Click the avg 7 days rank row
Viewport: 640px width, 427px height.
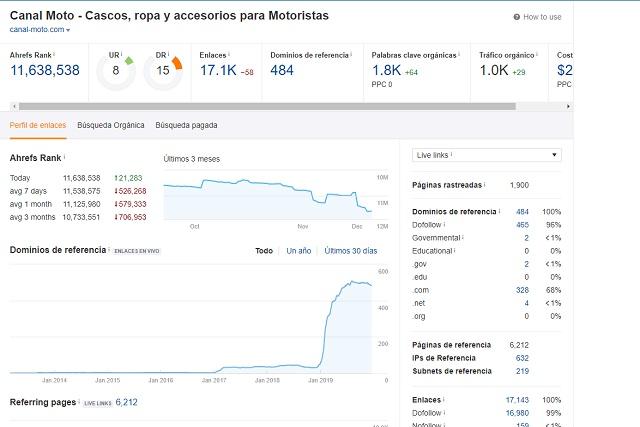78,191
